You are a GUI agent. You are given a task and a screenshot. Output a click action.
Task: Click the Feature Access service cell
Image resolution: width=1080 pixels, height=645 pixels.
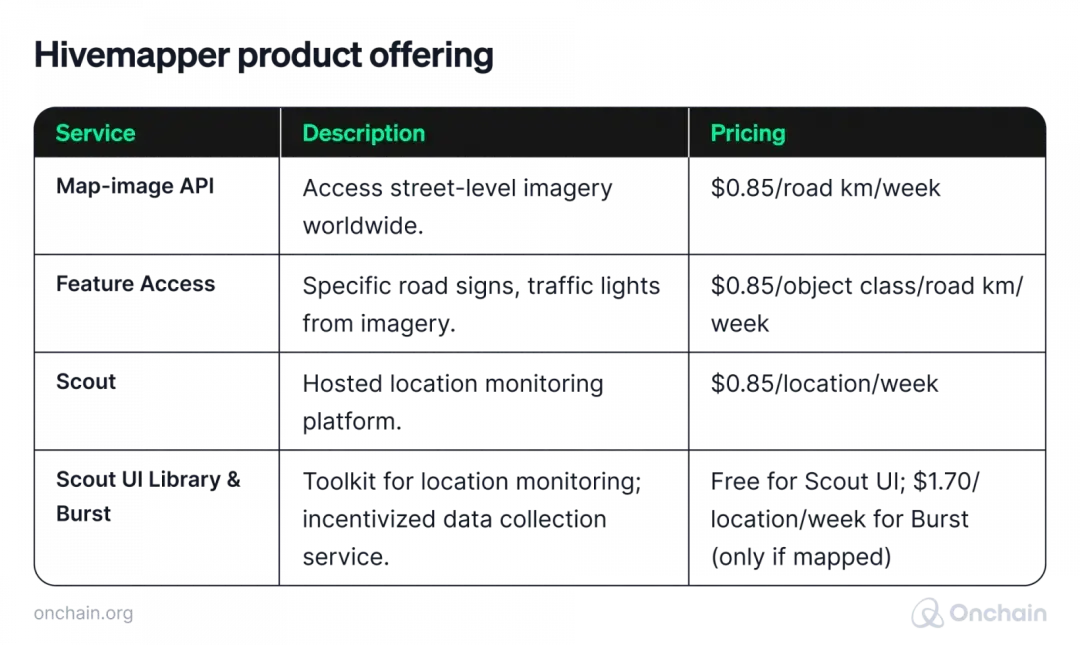(135, 284)
